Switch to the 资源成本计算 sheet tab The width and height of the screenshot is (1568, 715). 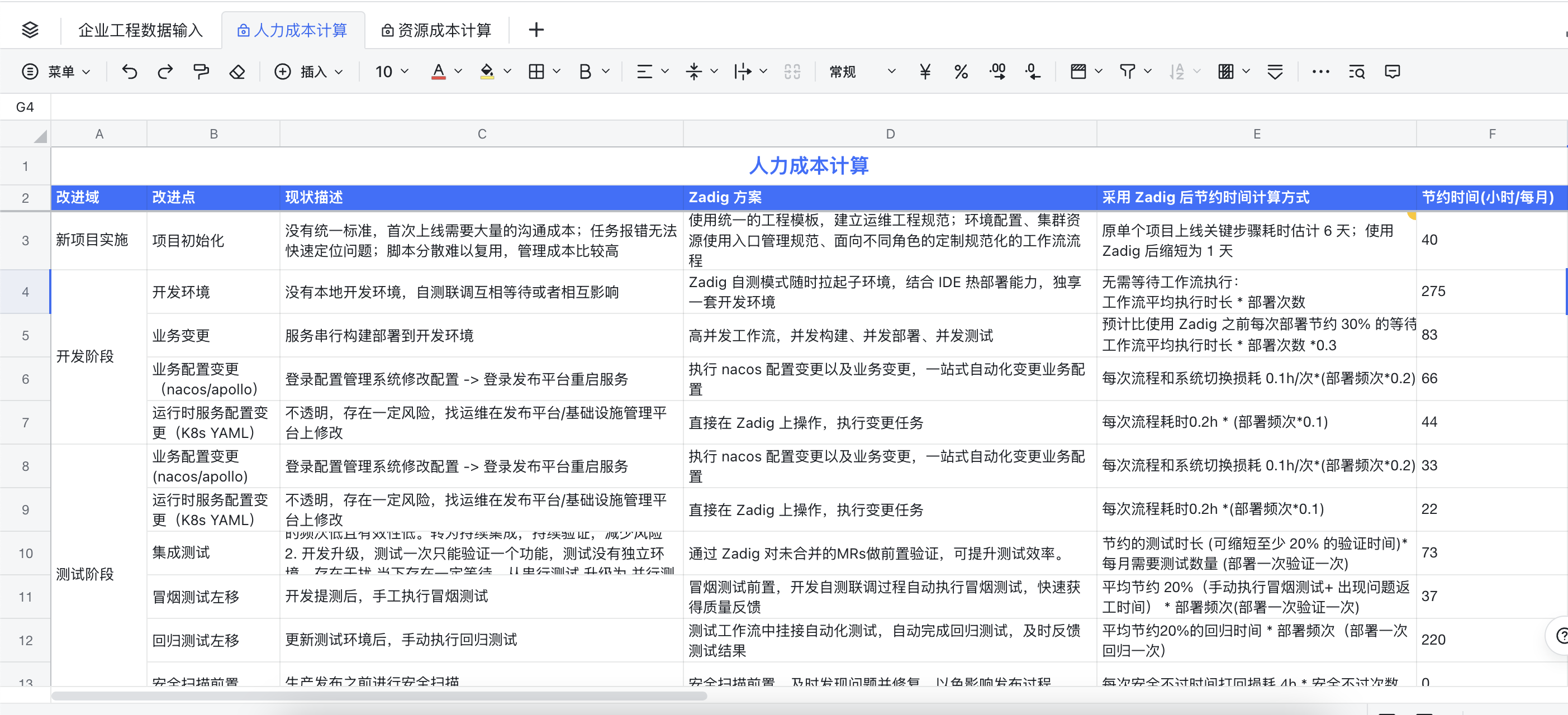coord(436,30)
